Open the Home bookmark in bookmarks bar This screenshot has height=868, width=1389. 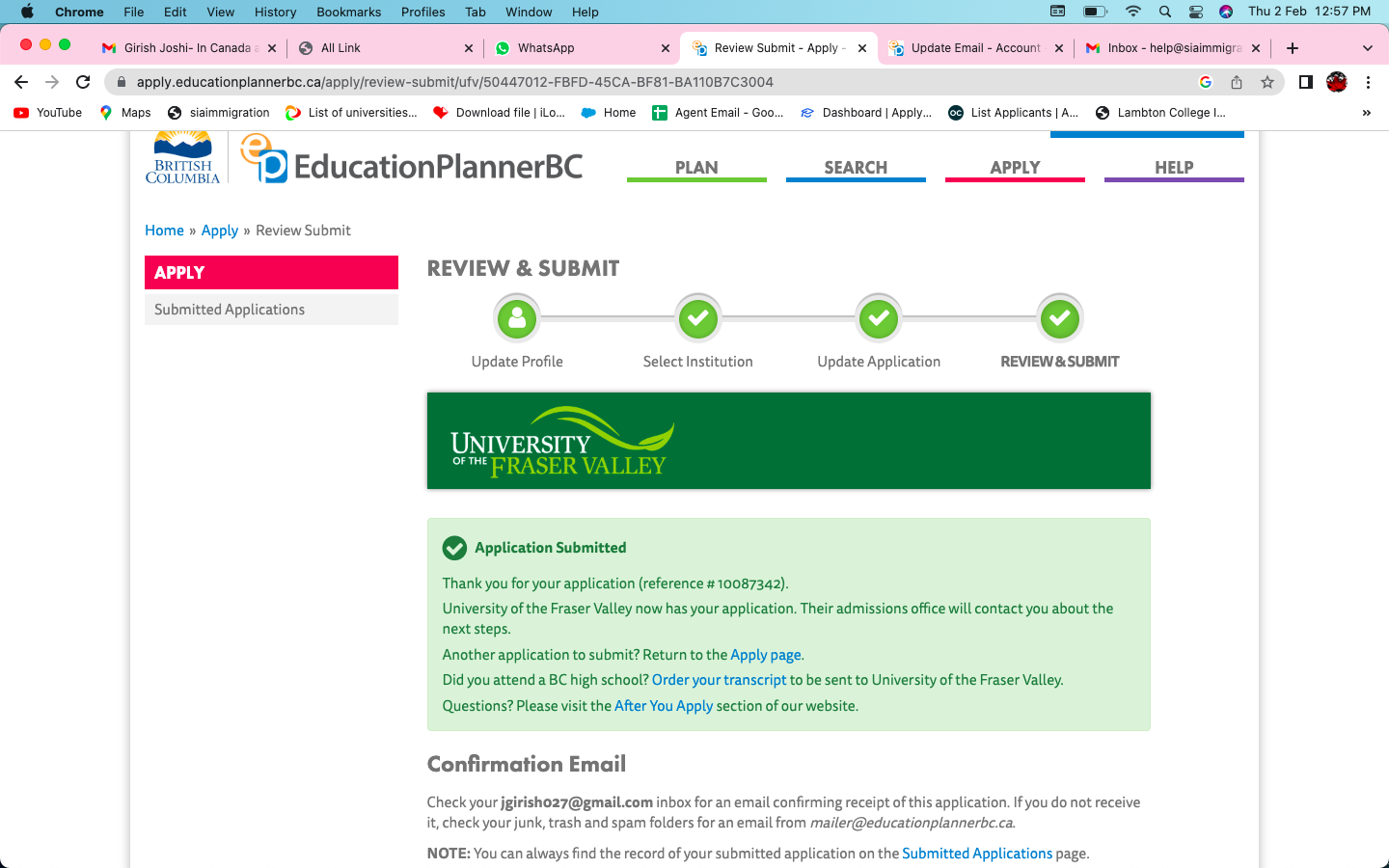coord(609,113)
